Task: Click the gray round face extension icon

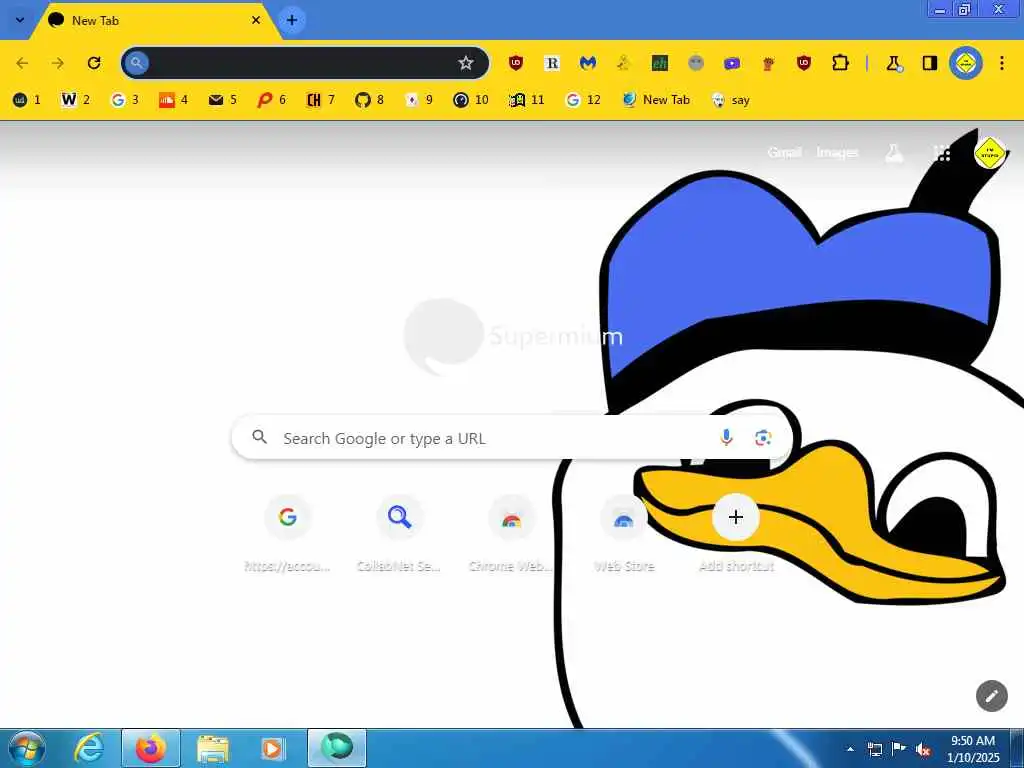Action: [x=696, y=63]
